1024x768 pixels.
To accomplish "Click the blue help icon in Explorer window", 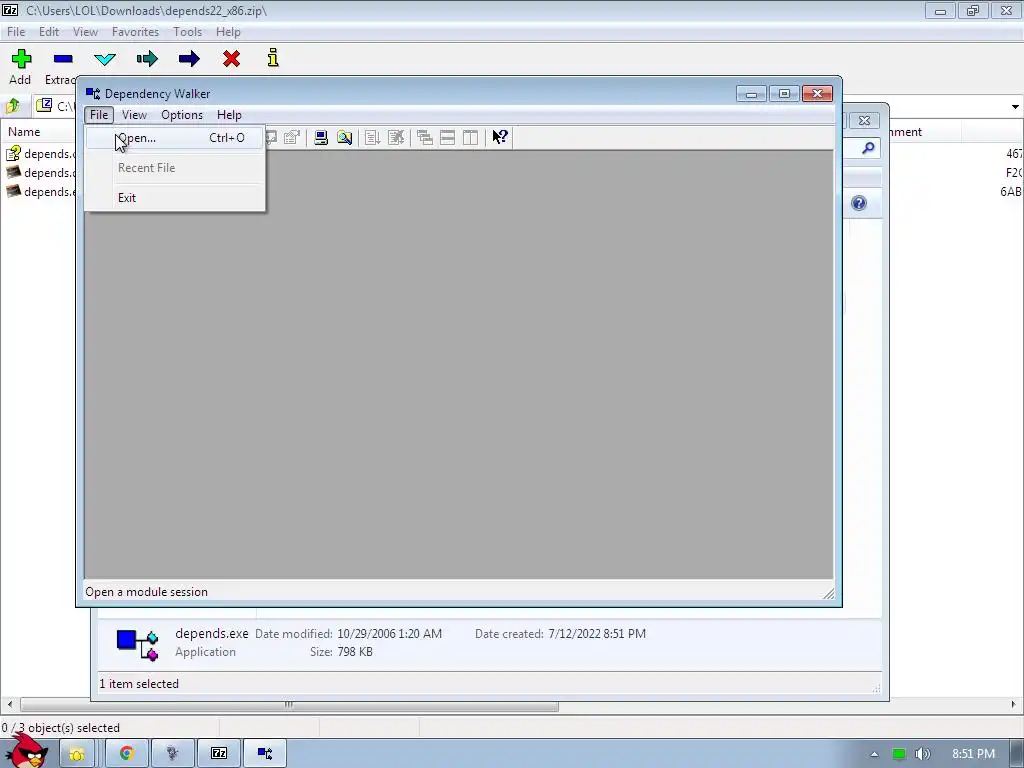I will 859,203.
